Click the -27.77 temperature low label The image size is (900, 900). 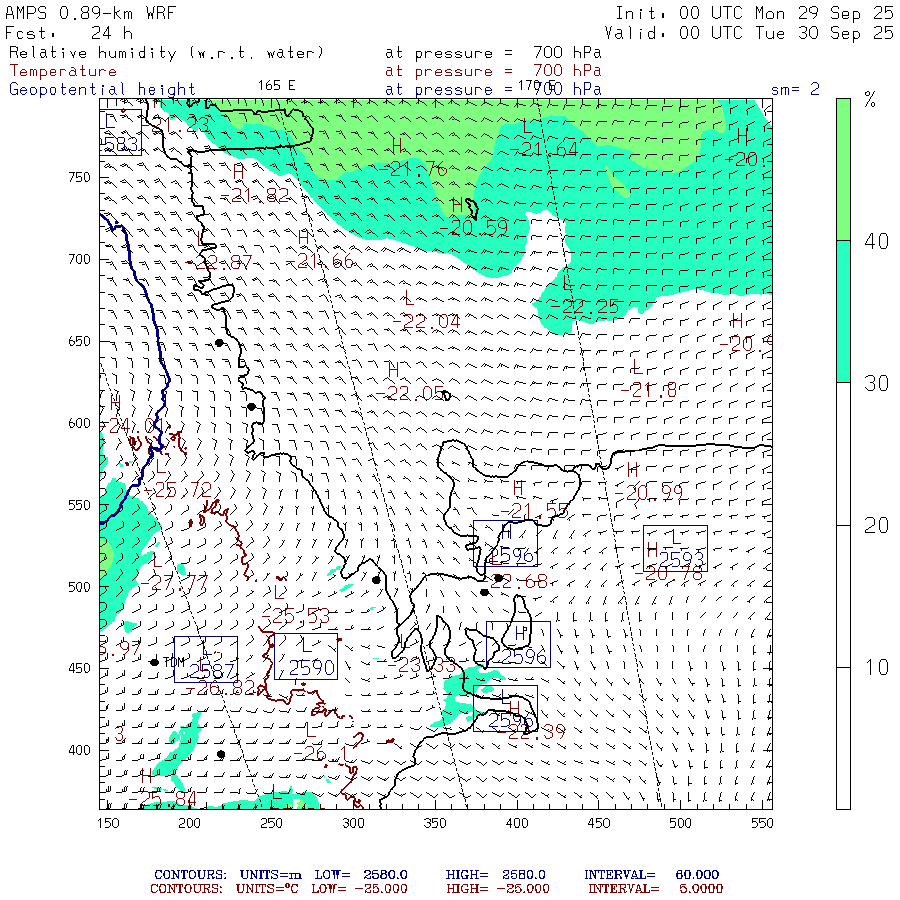click(x=178, y=581)
